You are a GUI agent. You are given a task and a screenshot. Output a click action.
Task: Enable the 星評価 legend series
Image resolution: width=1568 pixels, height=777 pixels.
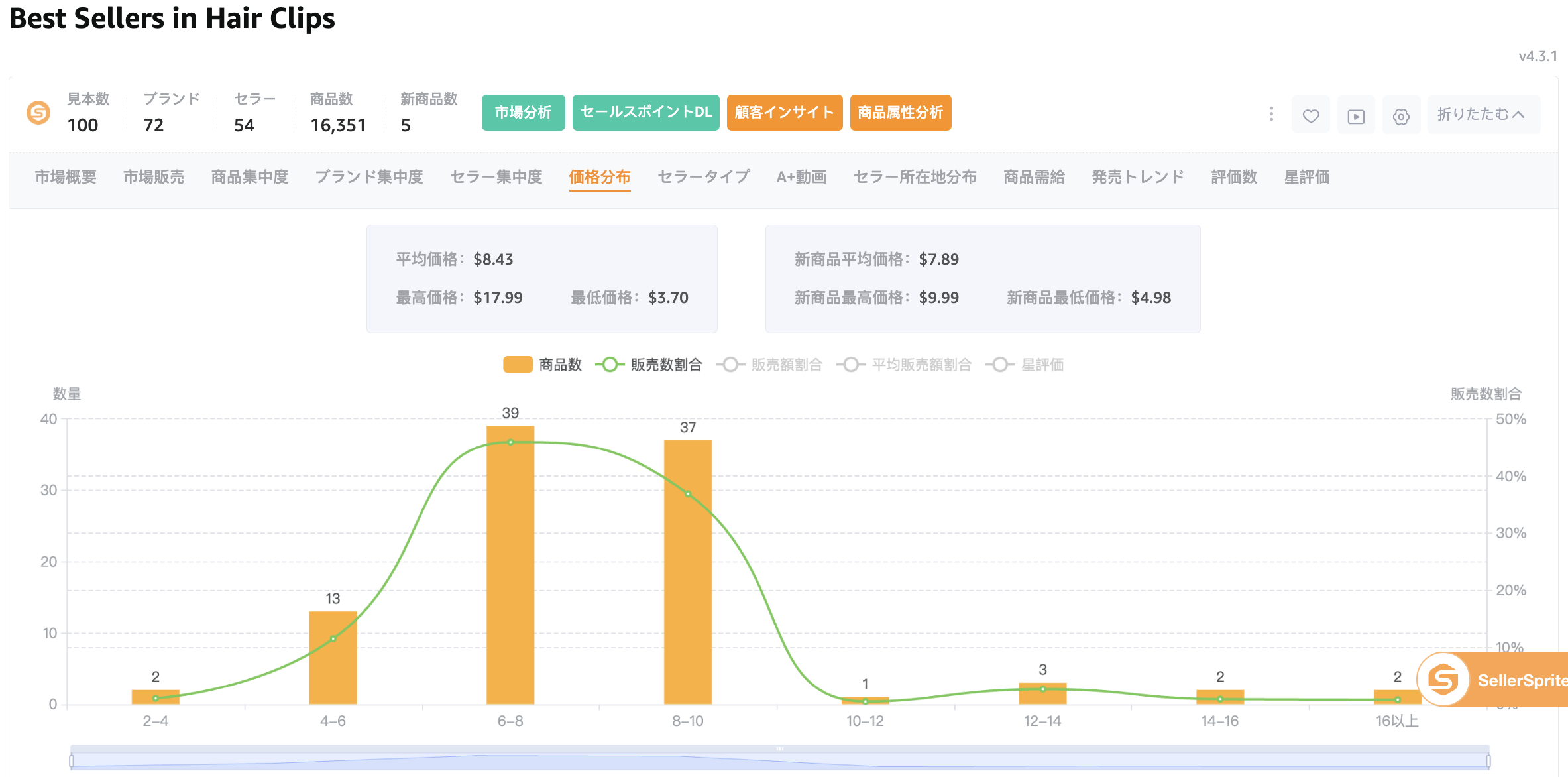pos(1025,365)
